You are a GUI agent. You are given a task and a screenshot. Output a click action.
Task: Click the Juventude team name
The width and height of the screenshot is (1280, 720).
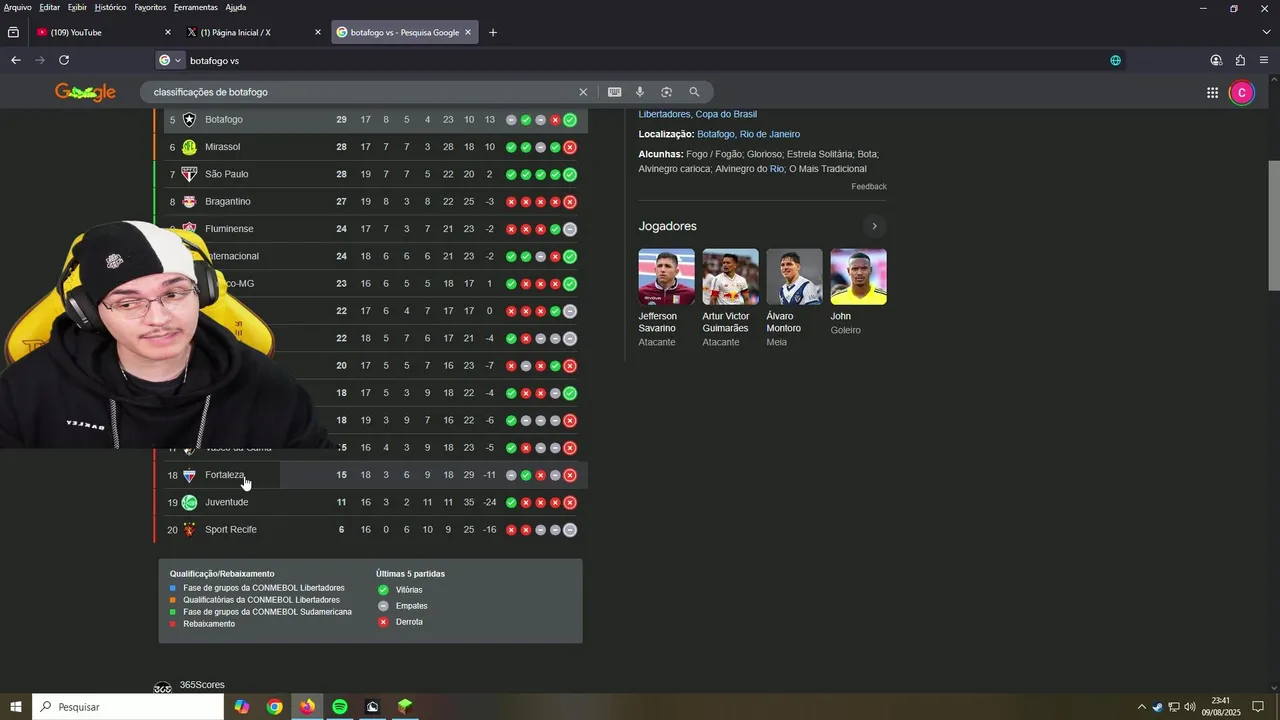tap(226, 502)
